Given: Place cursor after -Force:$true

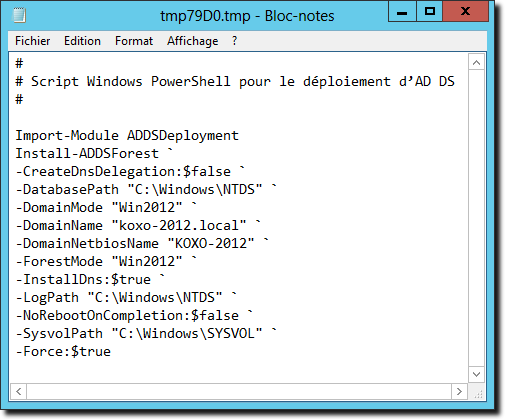Looking at the screenshot, I should [112, 352].
